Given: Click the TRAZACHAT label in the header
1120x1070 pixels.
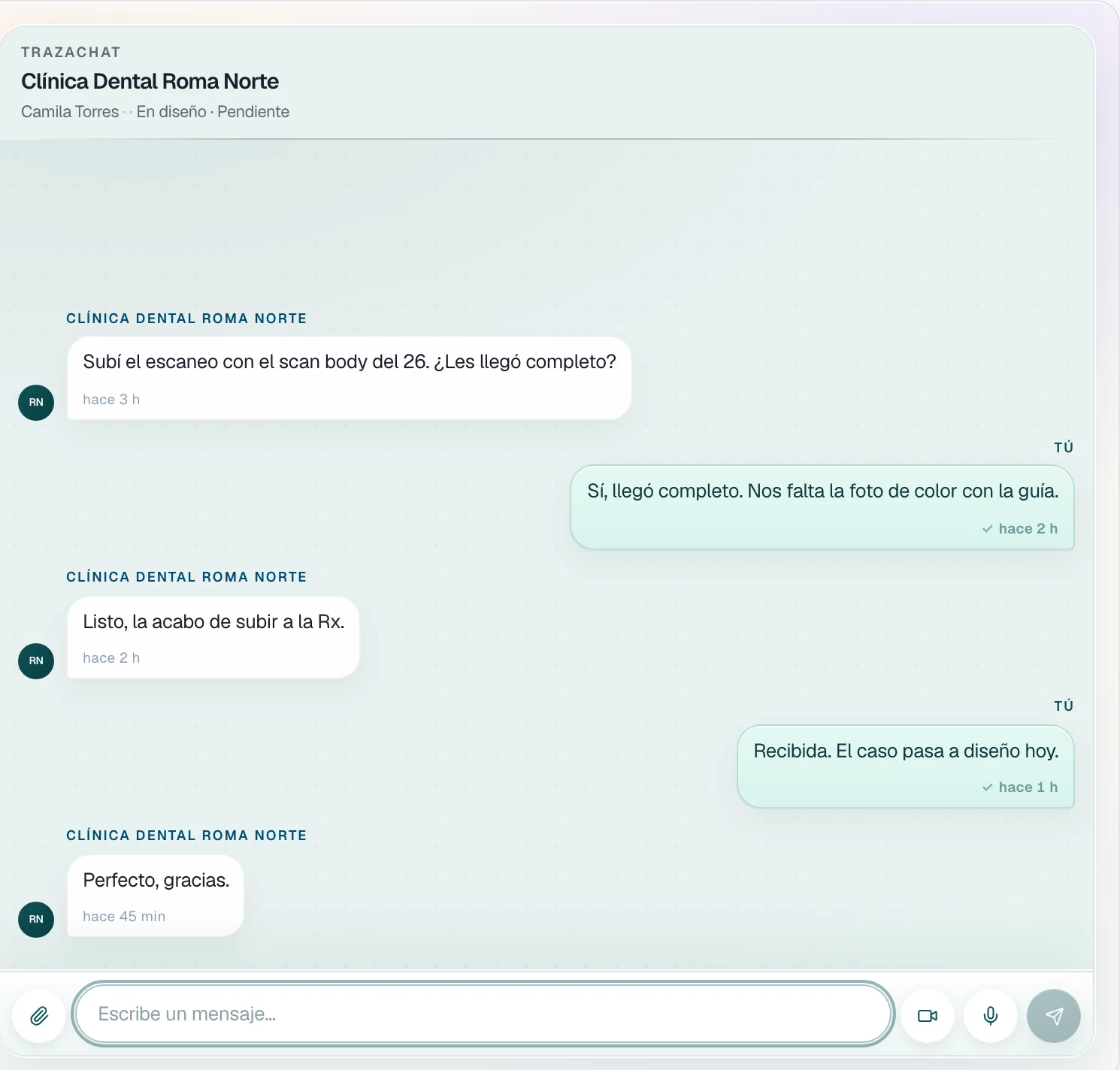Looking at the screenshot, I should click(x=71, y=52).
